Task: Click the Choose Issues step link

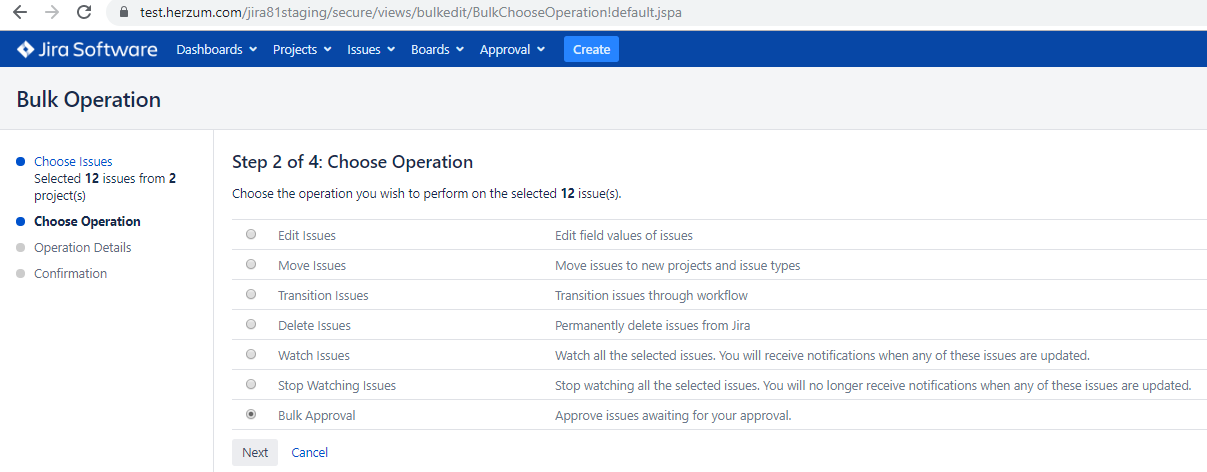Action: (x=73, y=161)
